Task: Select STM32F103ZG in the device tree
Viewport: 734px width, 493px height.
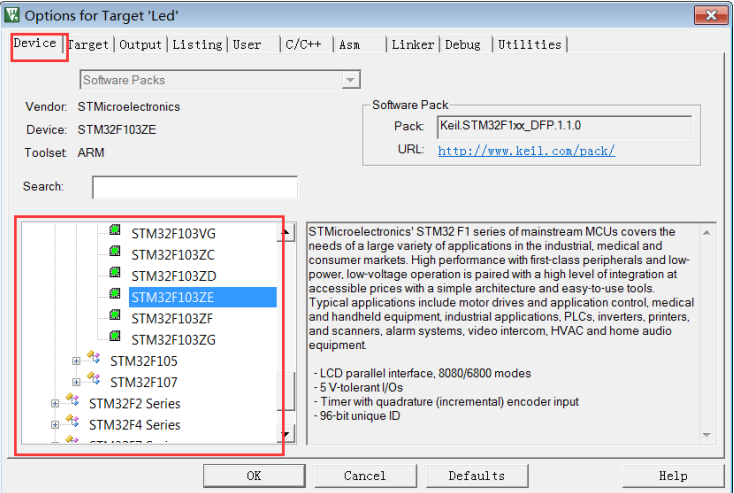Action: click(173, 340)
